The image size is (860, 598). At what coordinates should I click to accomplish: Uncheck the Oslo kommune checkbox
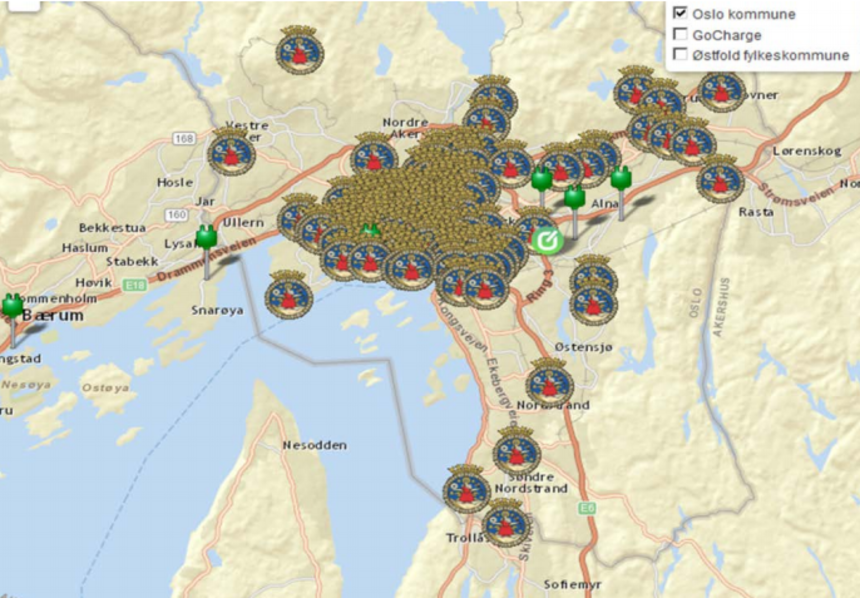pos(681,14)
